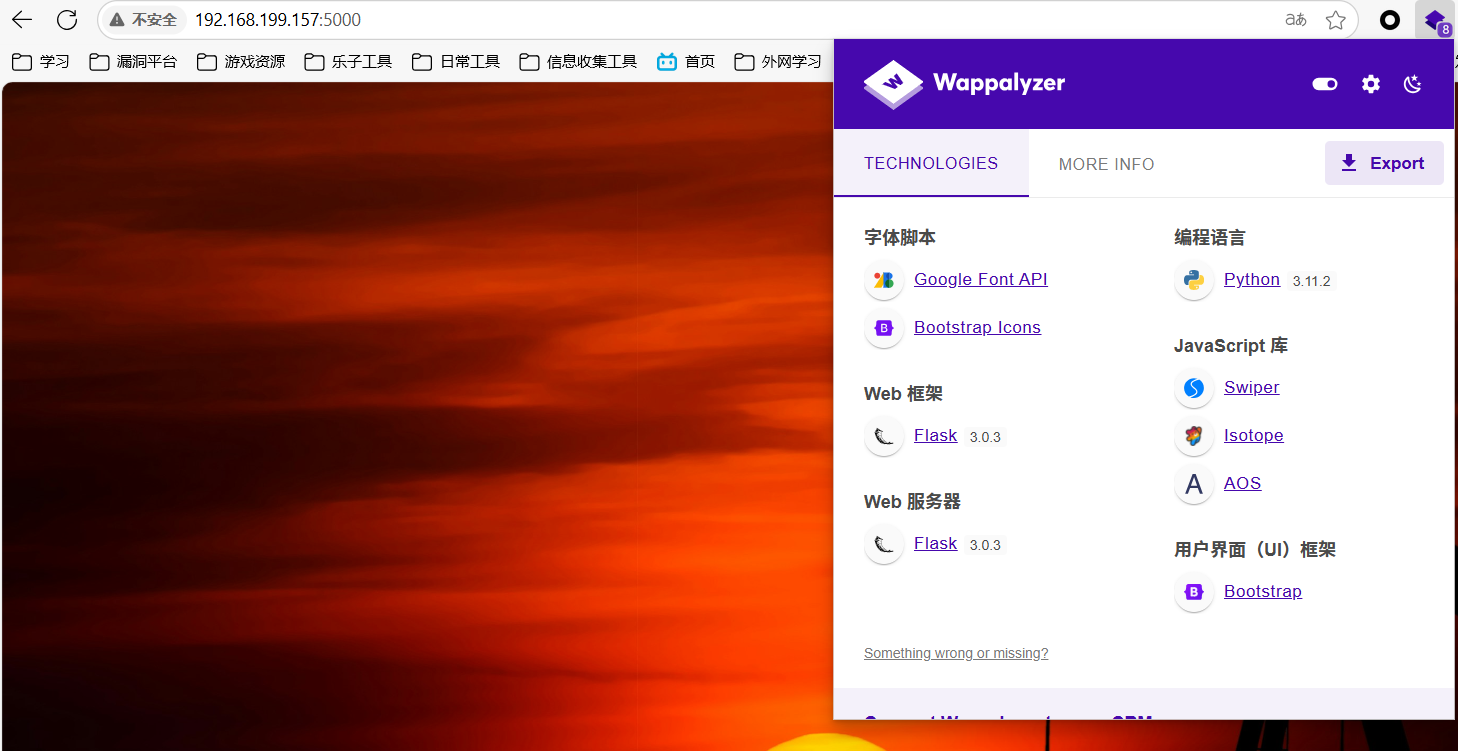
Task: Open the Python technology link
Action: coord(1252,280)
